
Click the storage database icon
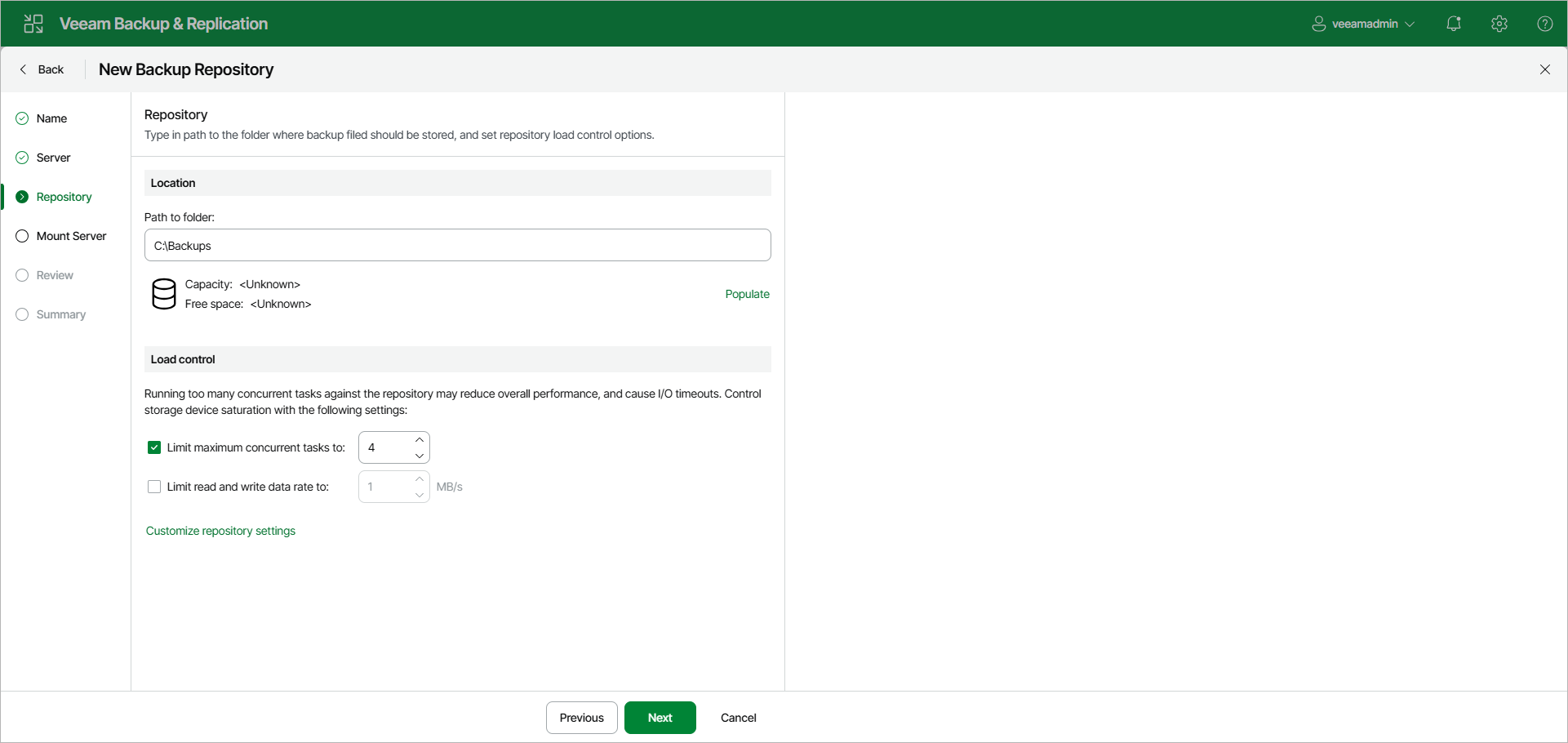click(x=164, y=294)
